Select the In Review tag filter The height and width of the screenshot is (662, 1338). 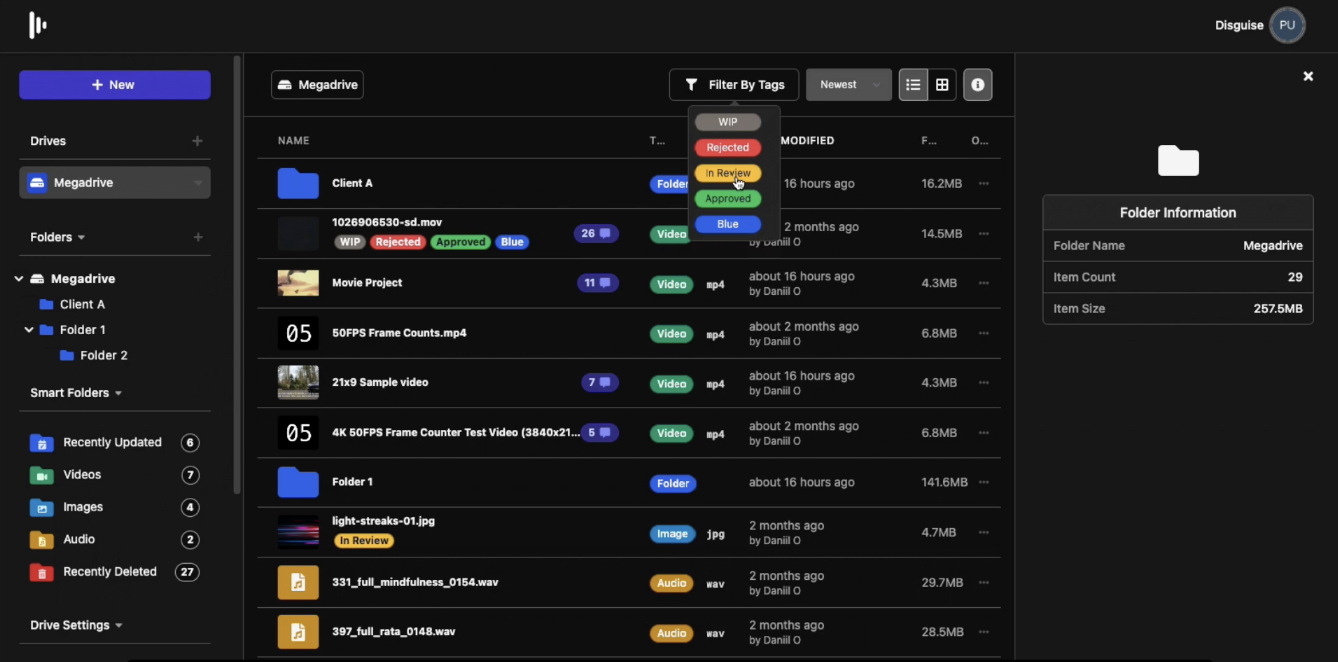(727, 174)
